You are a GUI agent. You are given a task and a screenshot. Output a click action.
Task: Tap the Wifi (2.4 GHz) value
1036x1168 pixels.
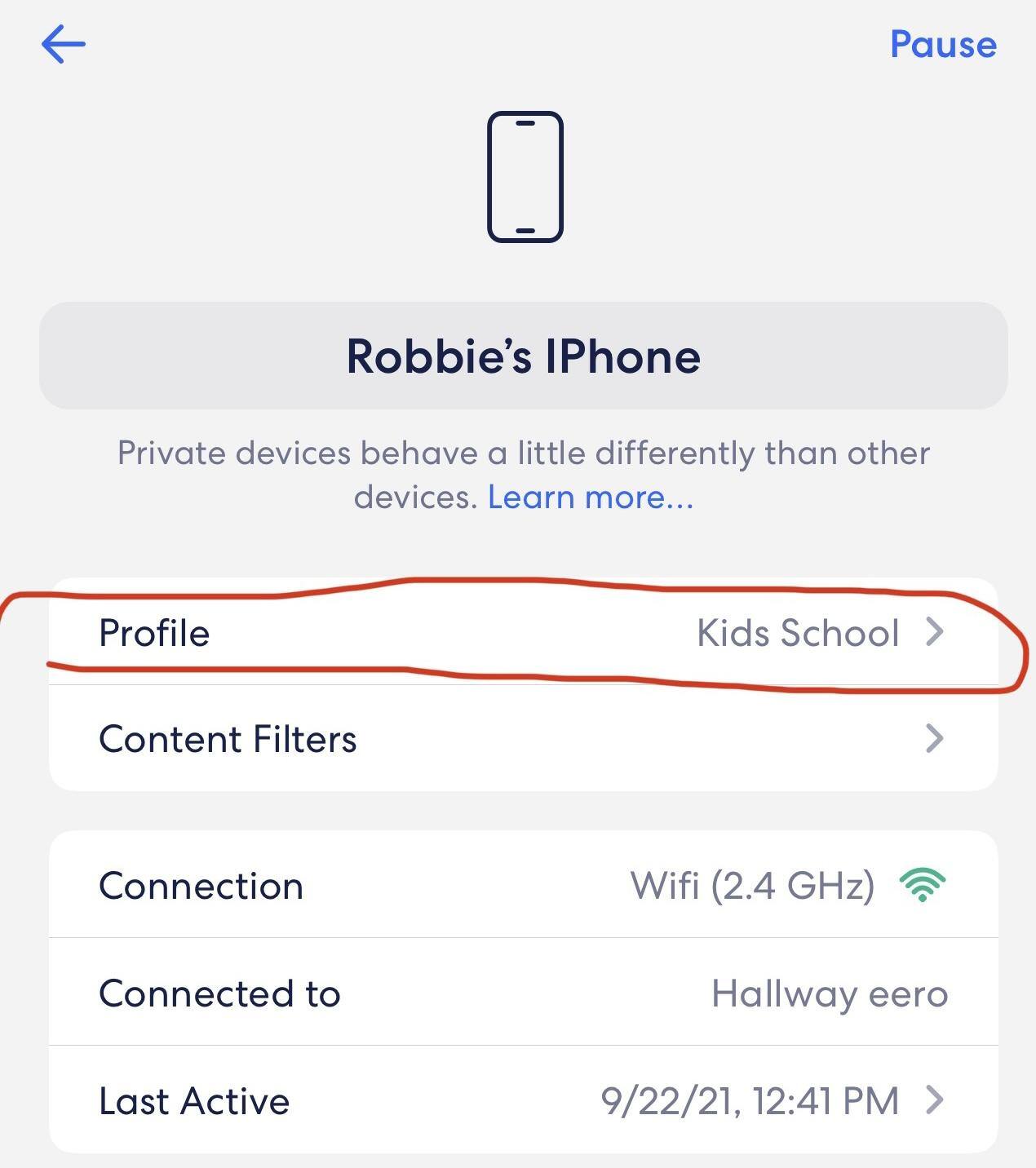pos(751,886)
